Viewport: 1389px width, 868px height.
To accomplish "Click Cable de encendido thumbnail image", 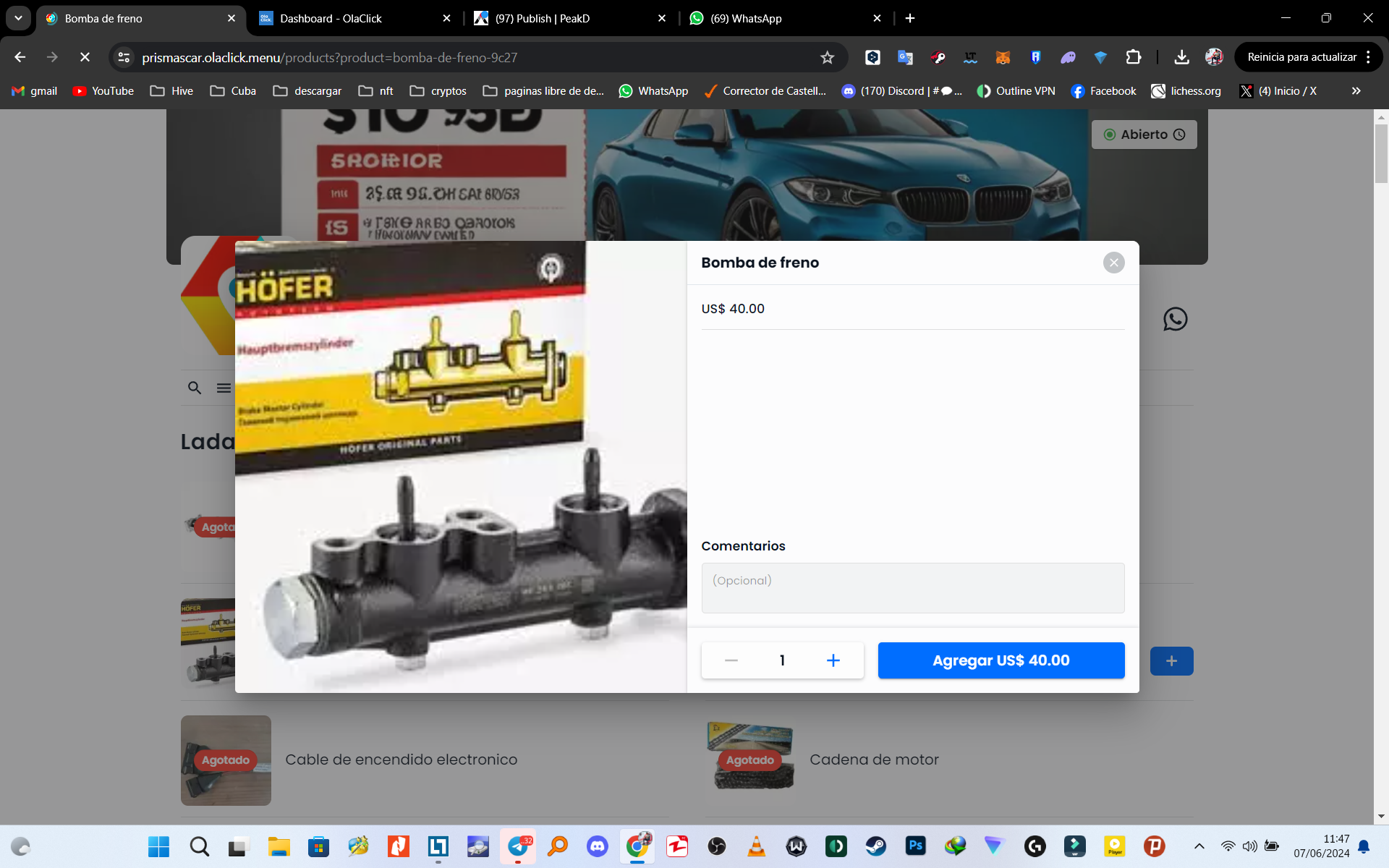I will (x=226, y=760).
